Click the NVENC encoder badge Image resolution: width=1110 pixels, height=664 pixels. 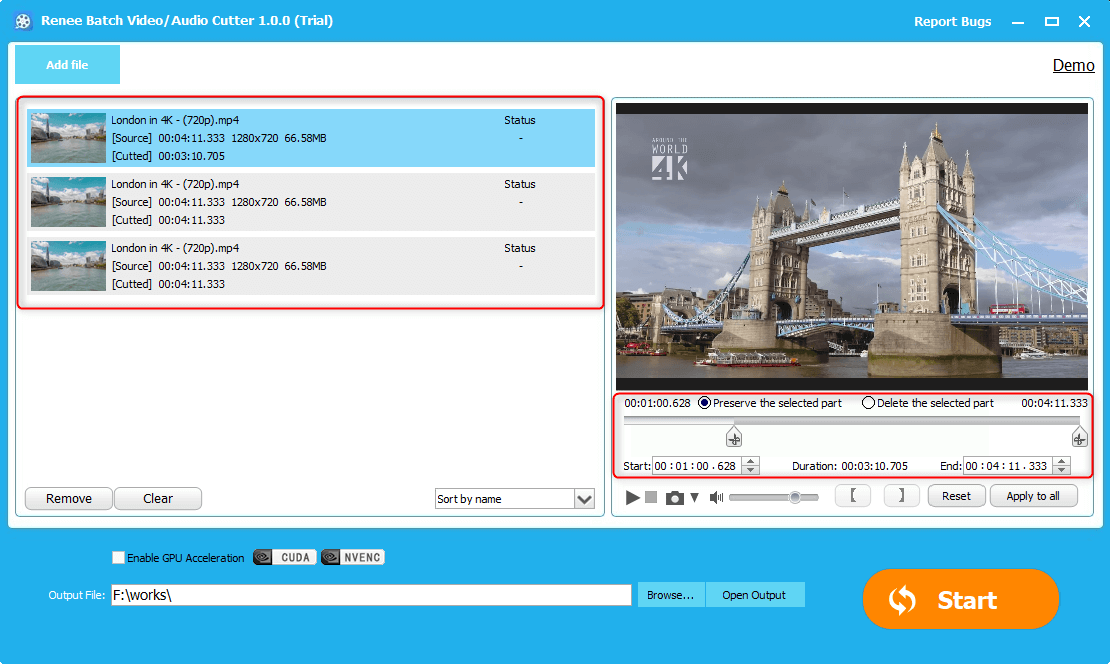[353, 557]
